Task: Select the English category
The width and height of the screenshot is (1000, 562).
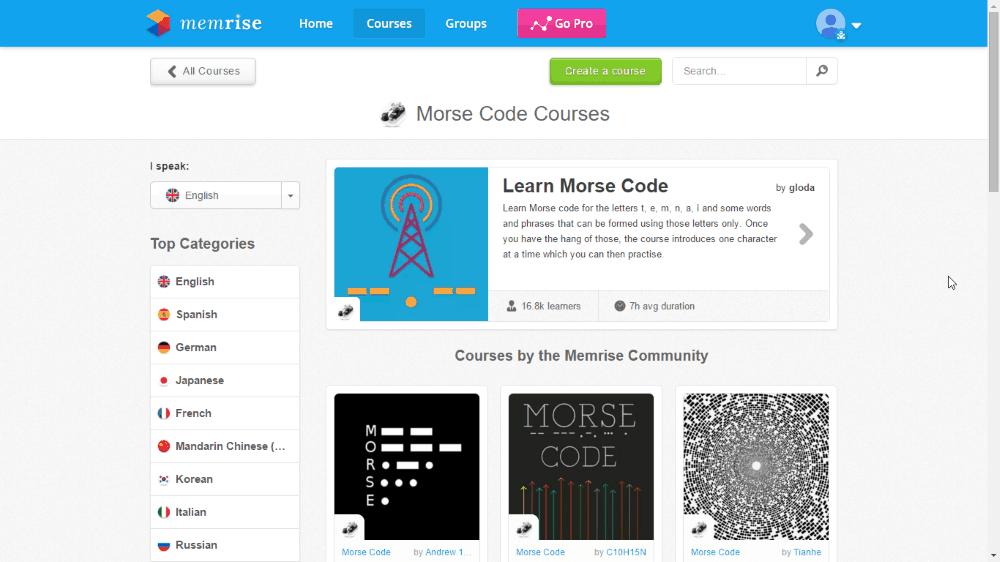Action: tap(224, 281)
